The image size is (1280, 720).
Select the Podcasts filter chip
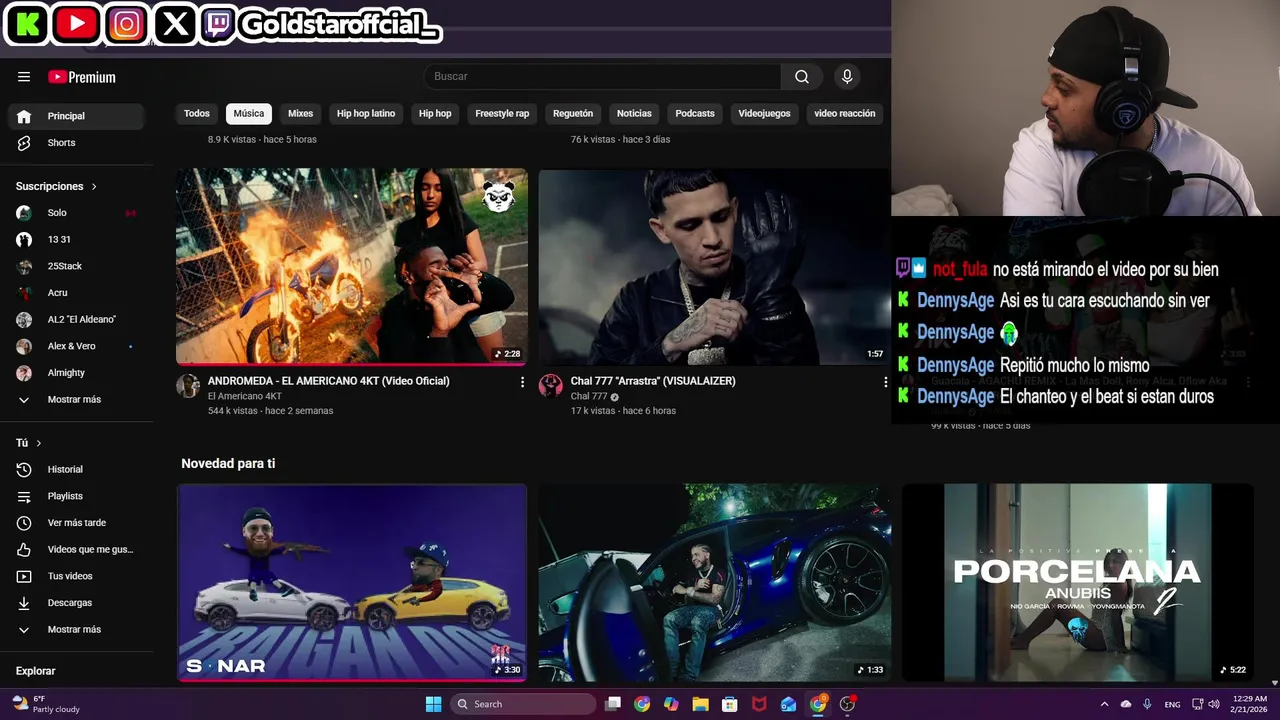coord(695,114)
